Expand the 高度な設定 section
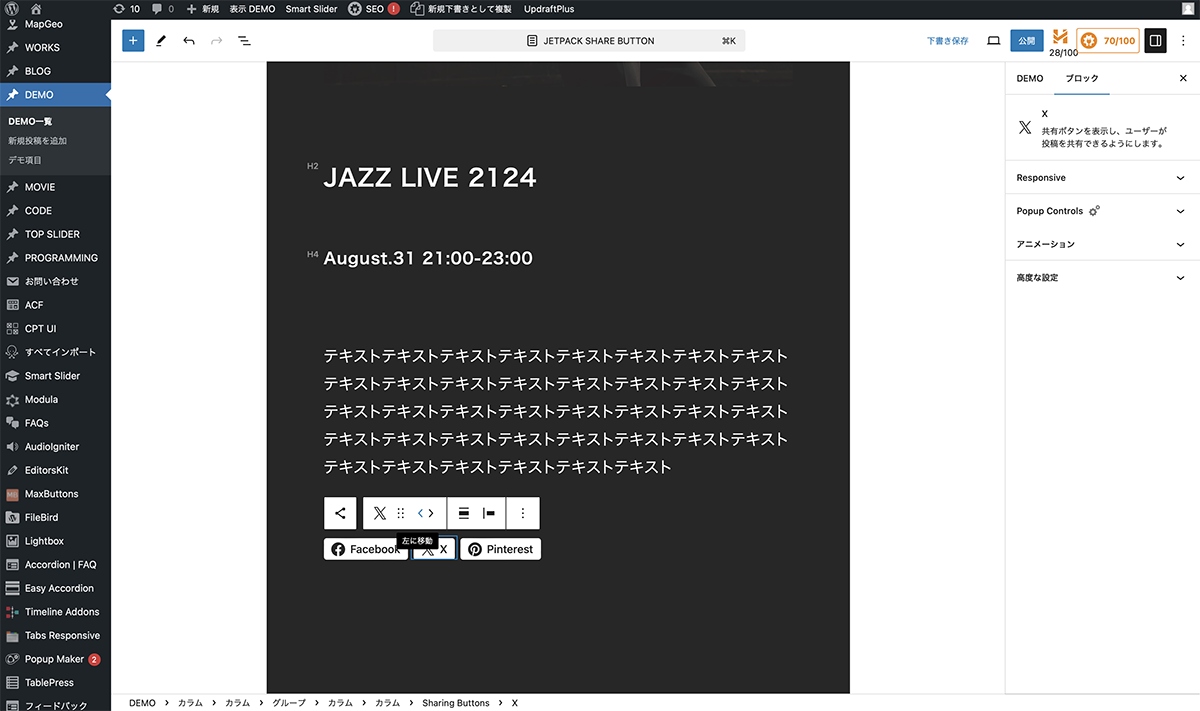This screenshot has height=711, width=1200. pos(1101,278)
